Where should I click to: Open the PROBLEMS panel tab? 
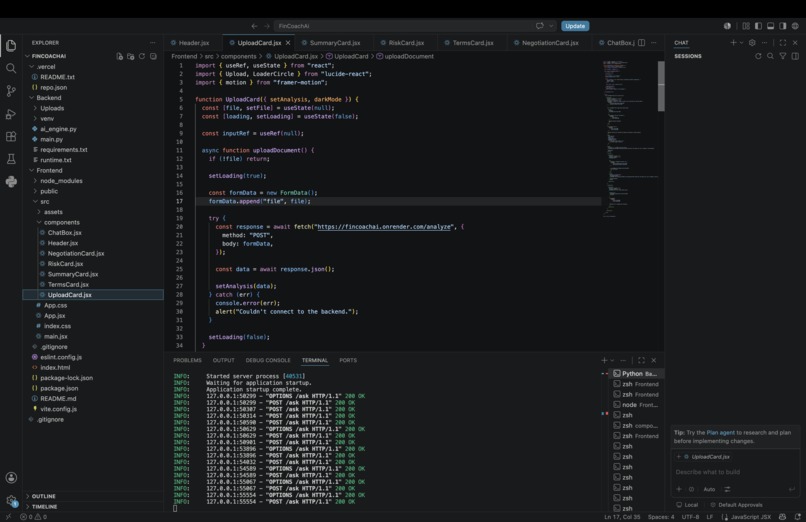coord(187,360)
